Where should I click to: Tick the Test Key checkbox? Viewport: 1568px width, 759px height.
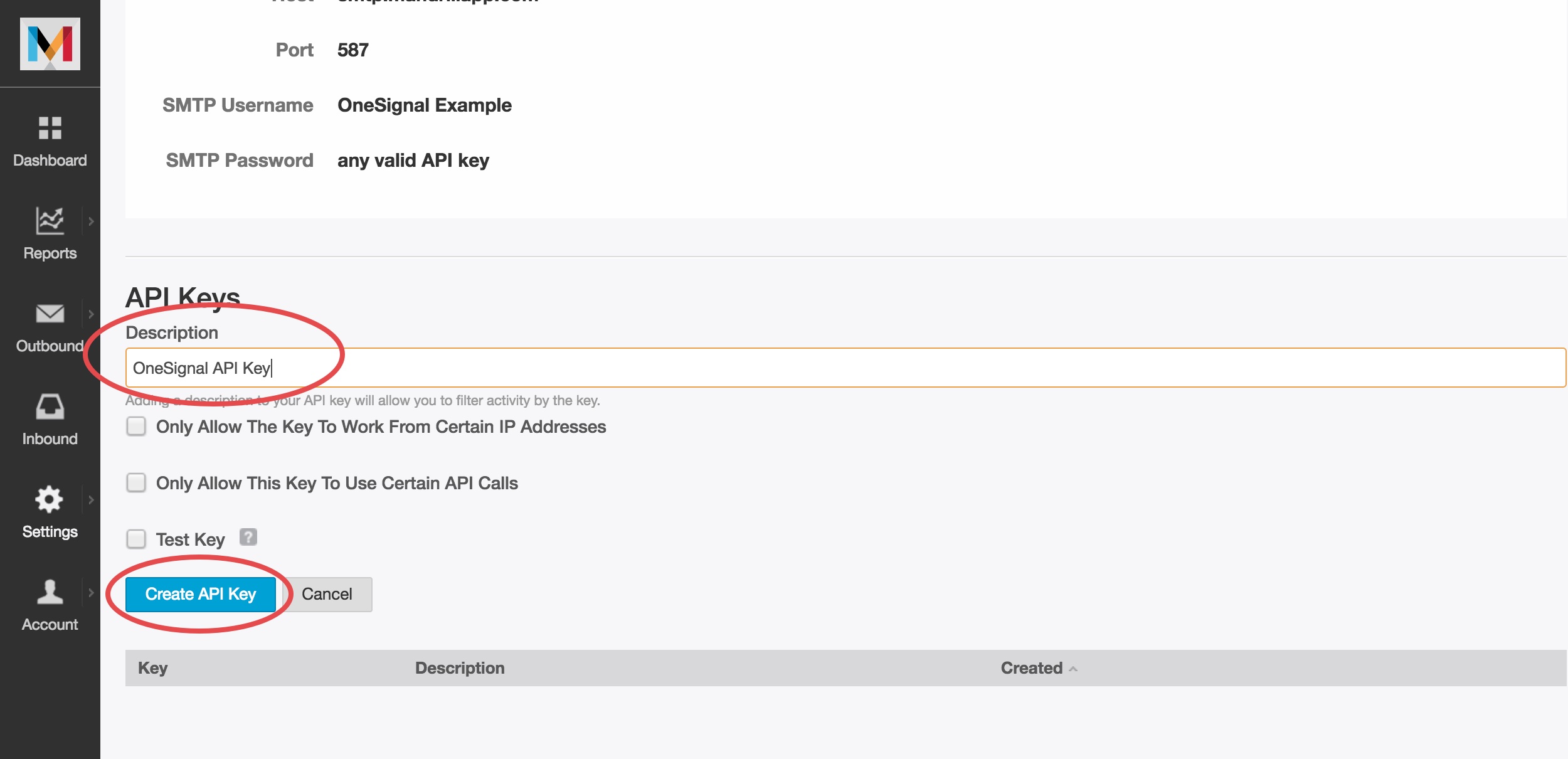point(136,539)
